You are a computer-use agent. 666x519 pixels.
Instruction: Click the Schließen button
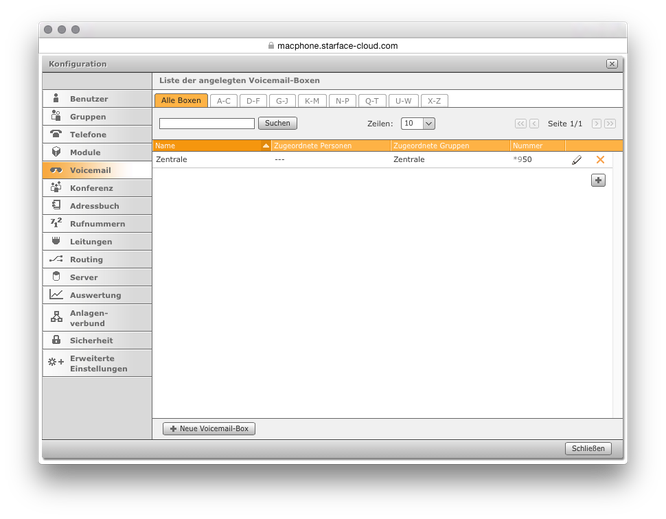point(588,448)
